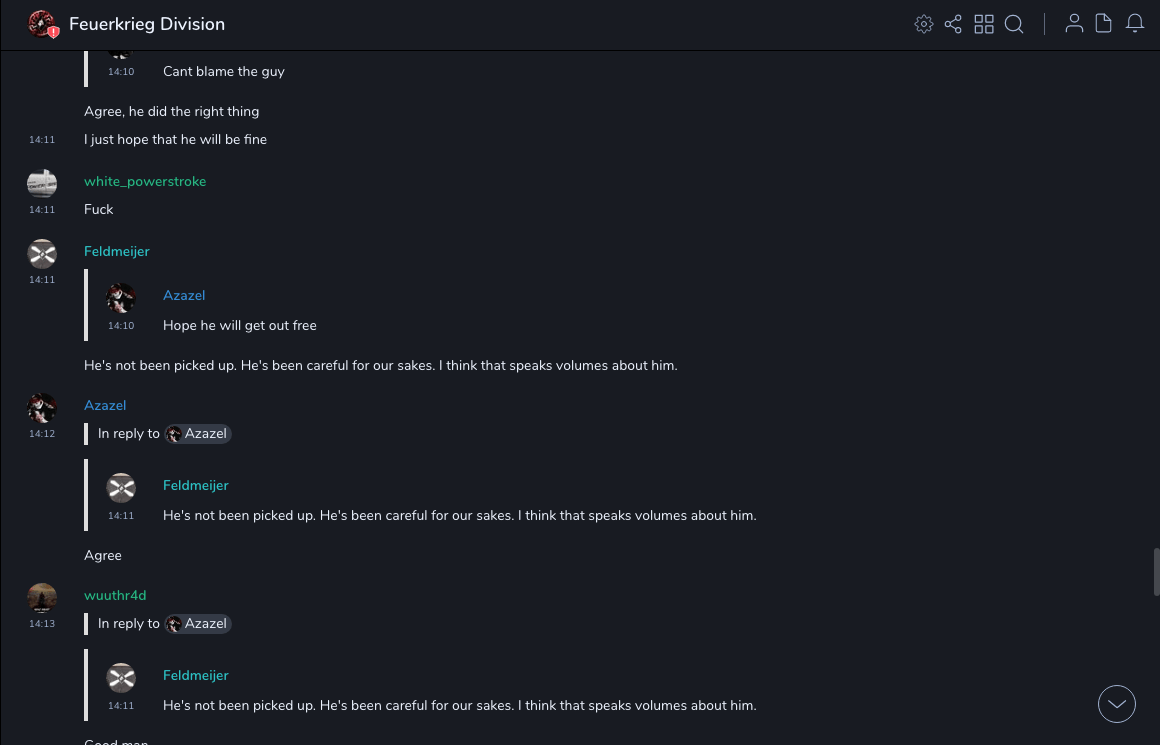Click the share room icon

[953, 24]
